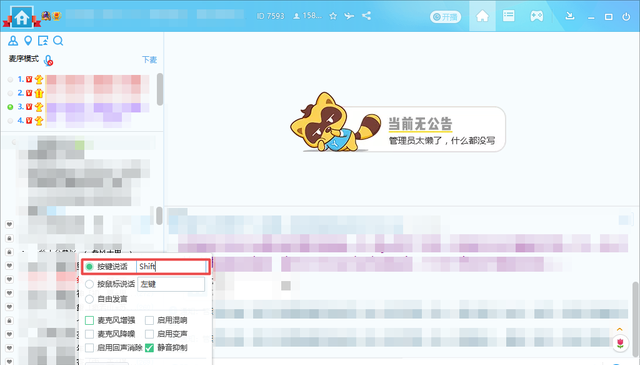Click the Shift hotkey input field
The width and height of the screenshot is (640, 365).
point(171,267)
